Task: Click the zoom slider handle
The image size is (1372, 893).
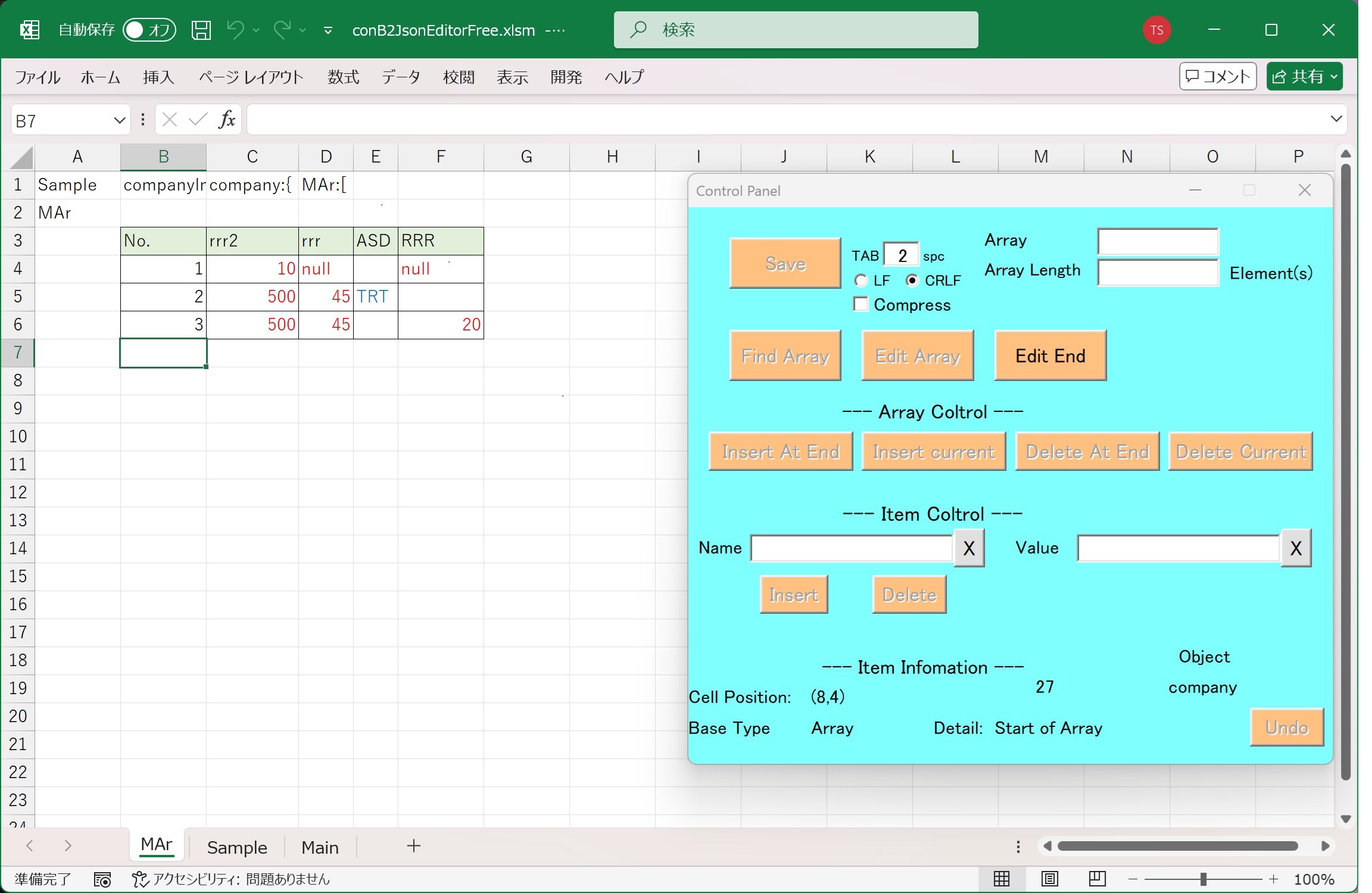Action: [x=1203, y=879]
